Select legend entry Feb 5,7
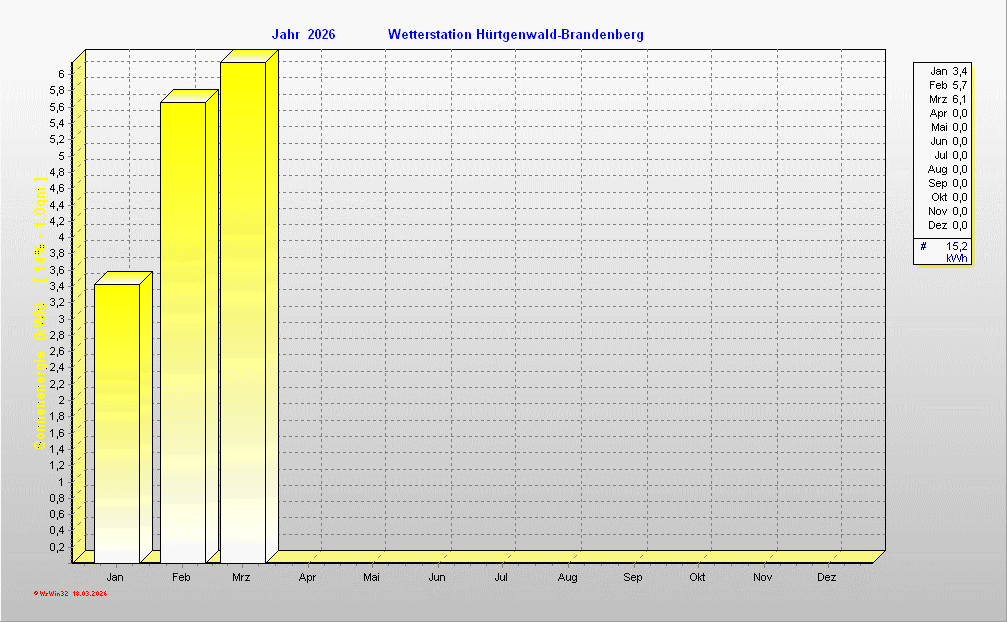This screenshot has width=1007, height=622. 948,85
